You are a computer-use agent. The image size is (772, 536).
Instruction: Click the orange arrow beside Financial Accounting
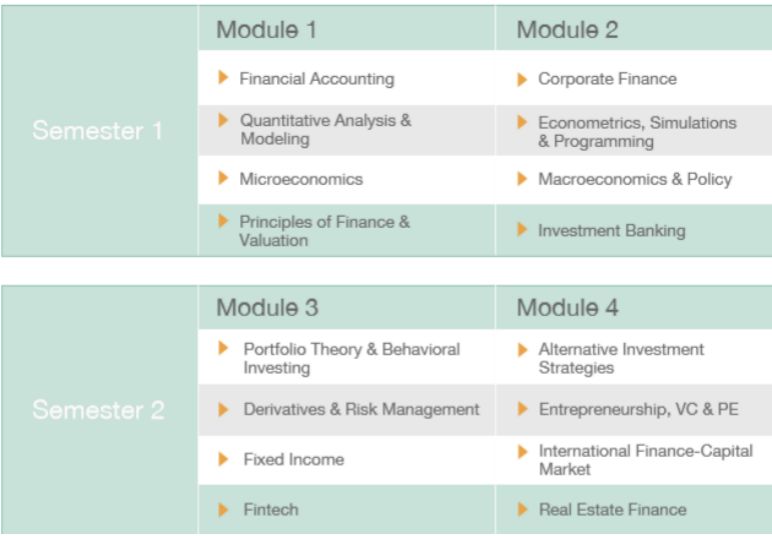click(x=223, y=77)
